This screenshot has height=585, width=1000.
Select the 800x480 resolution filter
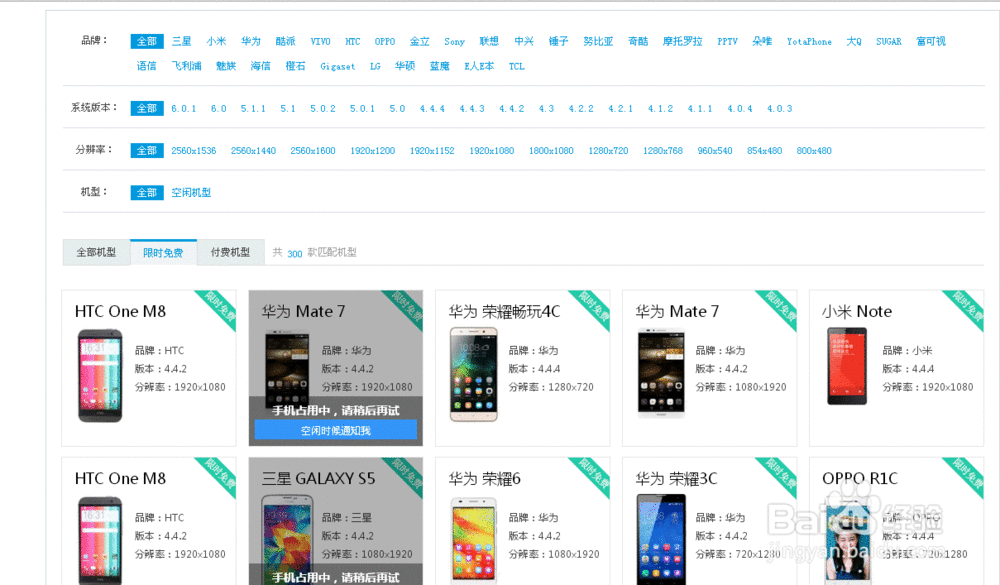coord(814,151)
